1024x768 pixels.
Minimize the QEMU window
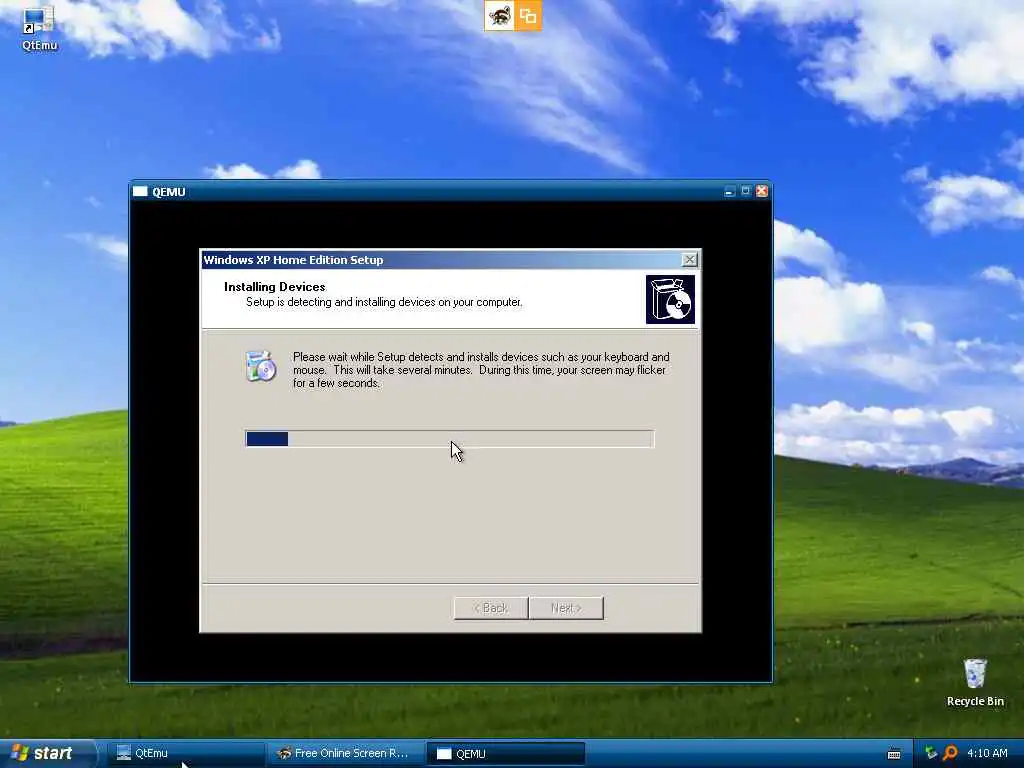click(729, 191)
